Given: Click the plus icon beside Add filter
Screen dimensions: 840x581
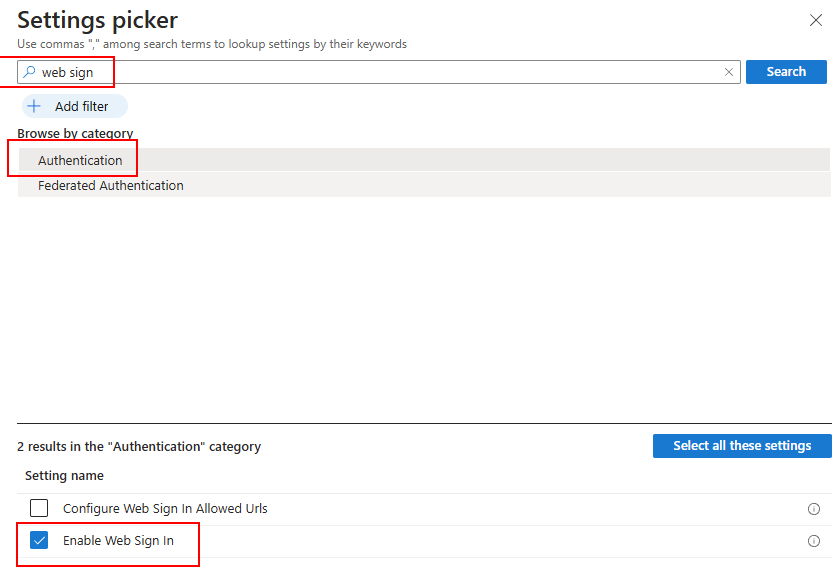Looking at the screenshot, I should [34, 106].
